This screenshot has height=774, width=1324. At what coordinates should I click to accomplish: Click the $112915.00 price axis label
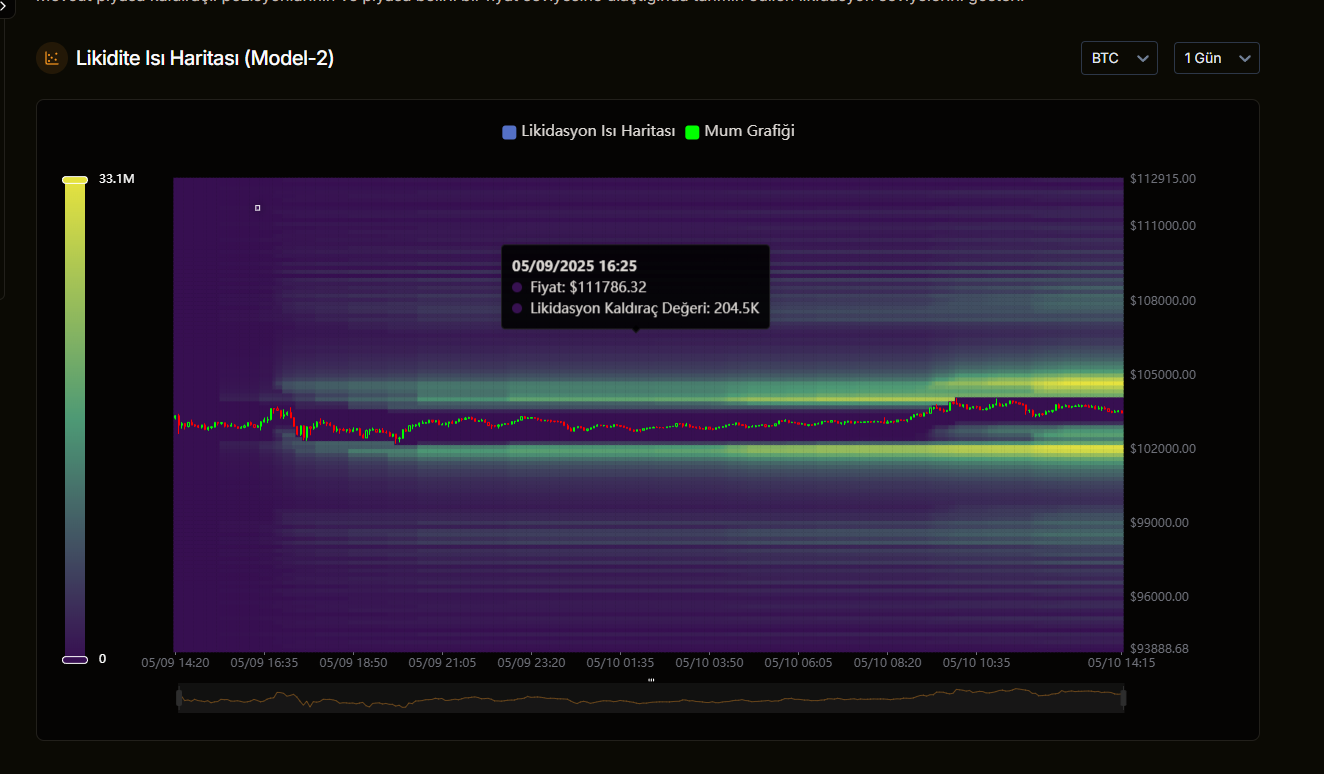tap(1163, 179)
